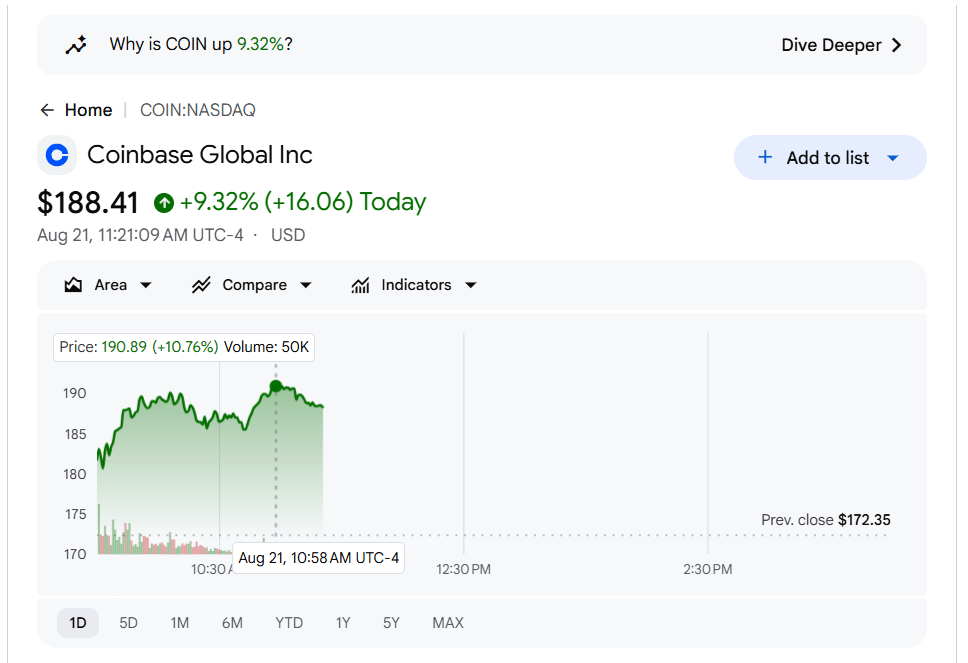Click the USD currency label

point(288,235)
